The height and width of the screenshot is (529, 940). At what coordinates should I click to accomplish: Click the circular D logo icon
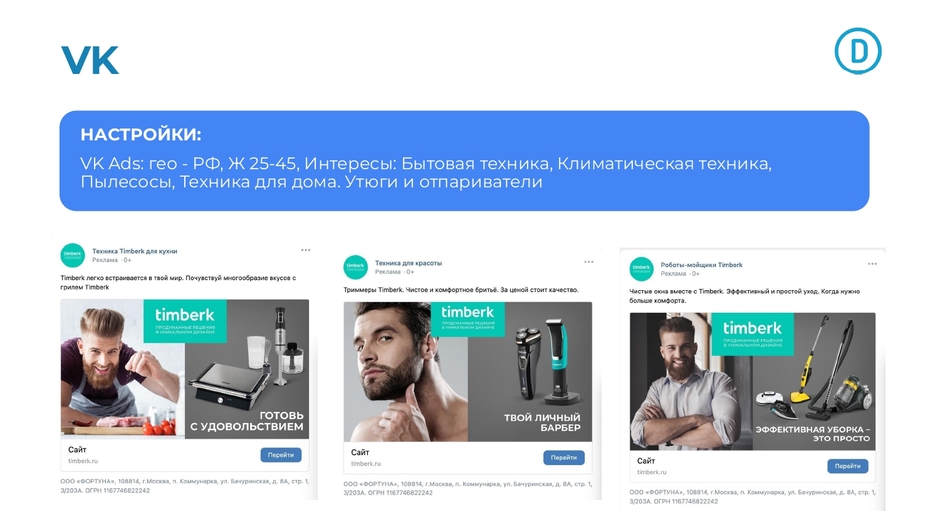pyautogui.click(x=858, y=51)
